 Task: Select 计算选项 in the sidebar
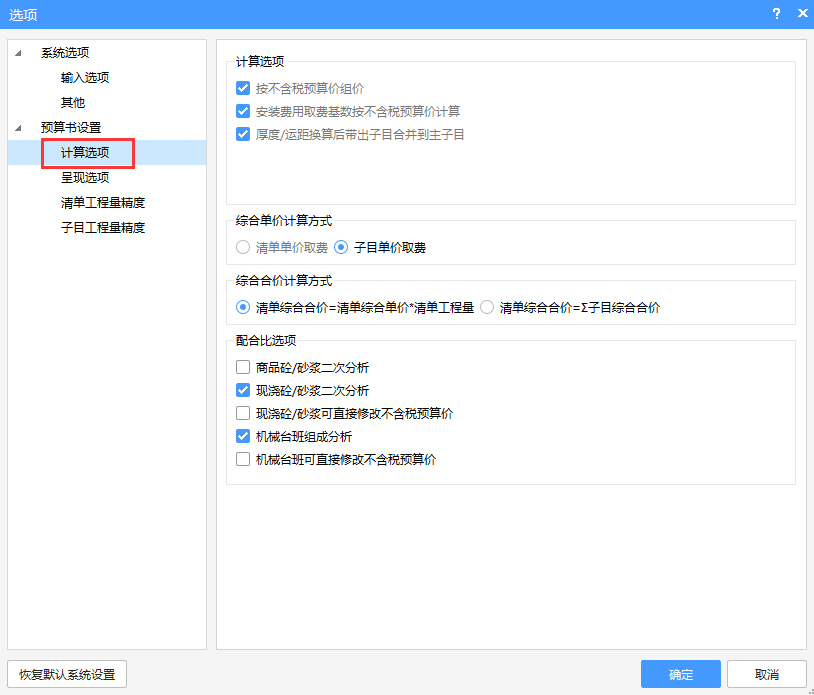pos(85,153)
